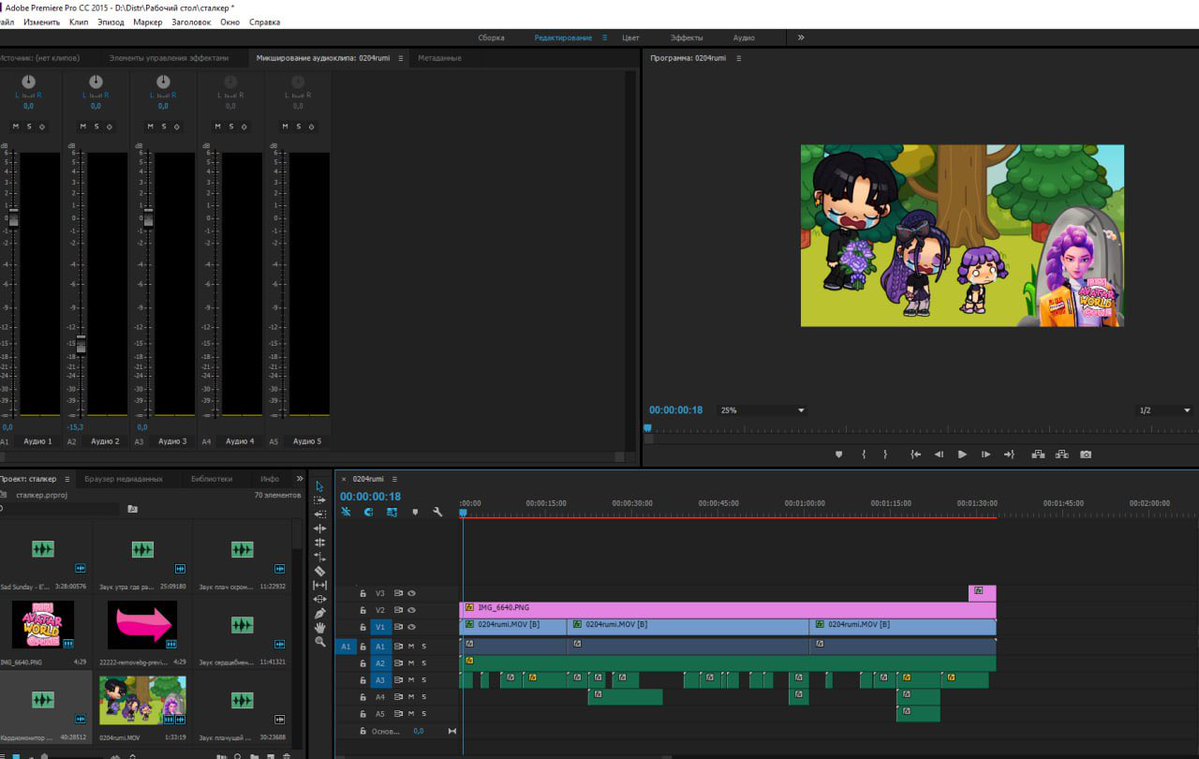The image size is (1199, 759).
Task: Toggle Linked Selection in the timeline
Action: (x=392, y=512)
